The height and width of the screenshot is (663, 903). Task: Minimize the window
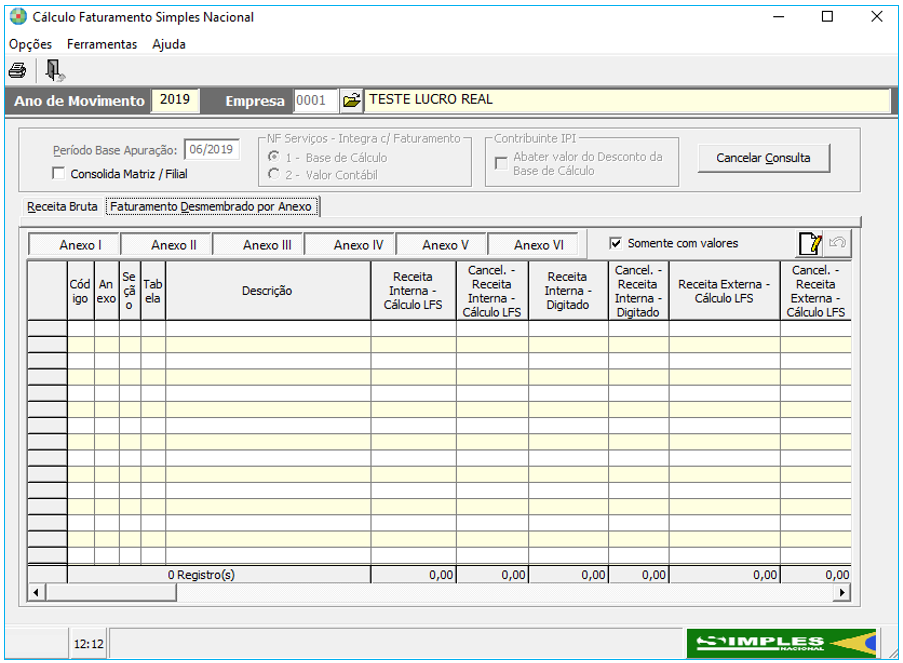[x=779, y=17]
